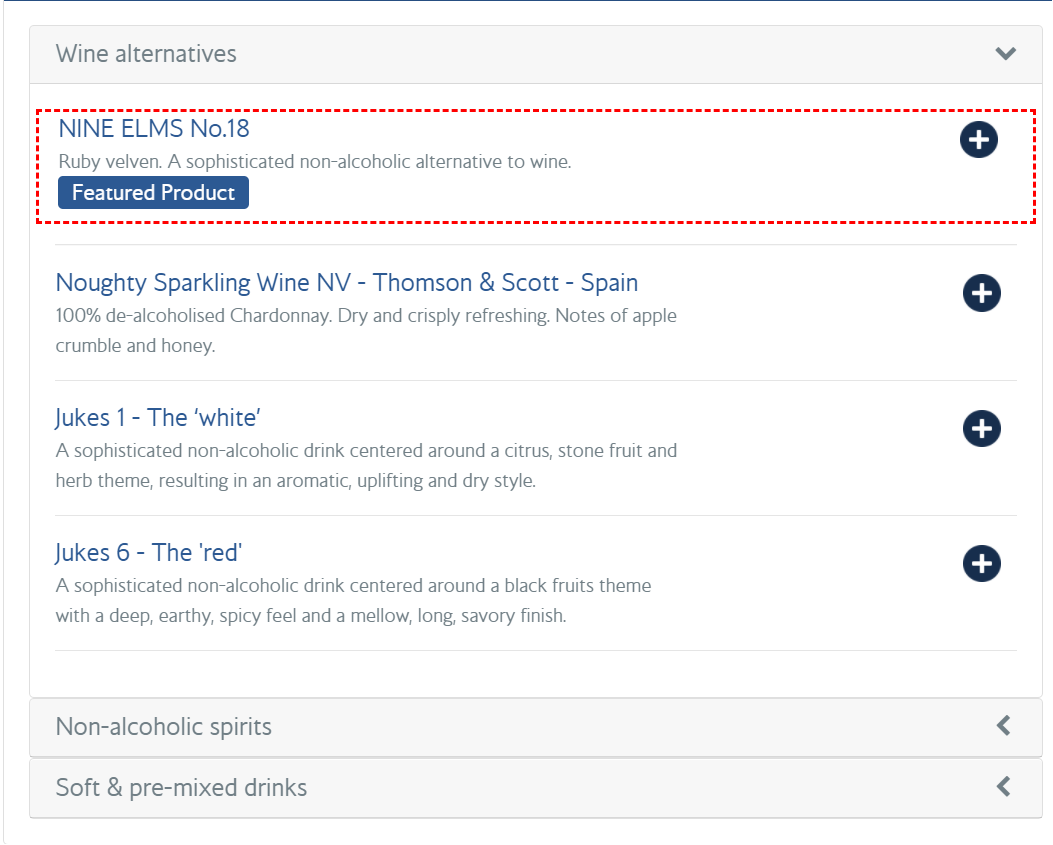The height and width of the screenshot is (845, 1053).
Task: Click '100% de-alcoholised Chardonnay' description
Action: click(x=366, y=330)
